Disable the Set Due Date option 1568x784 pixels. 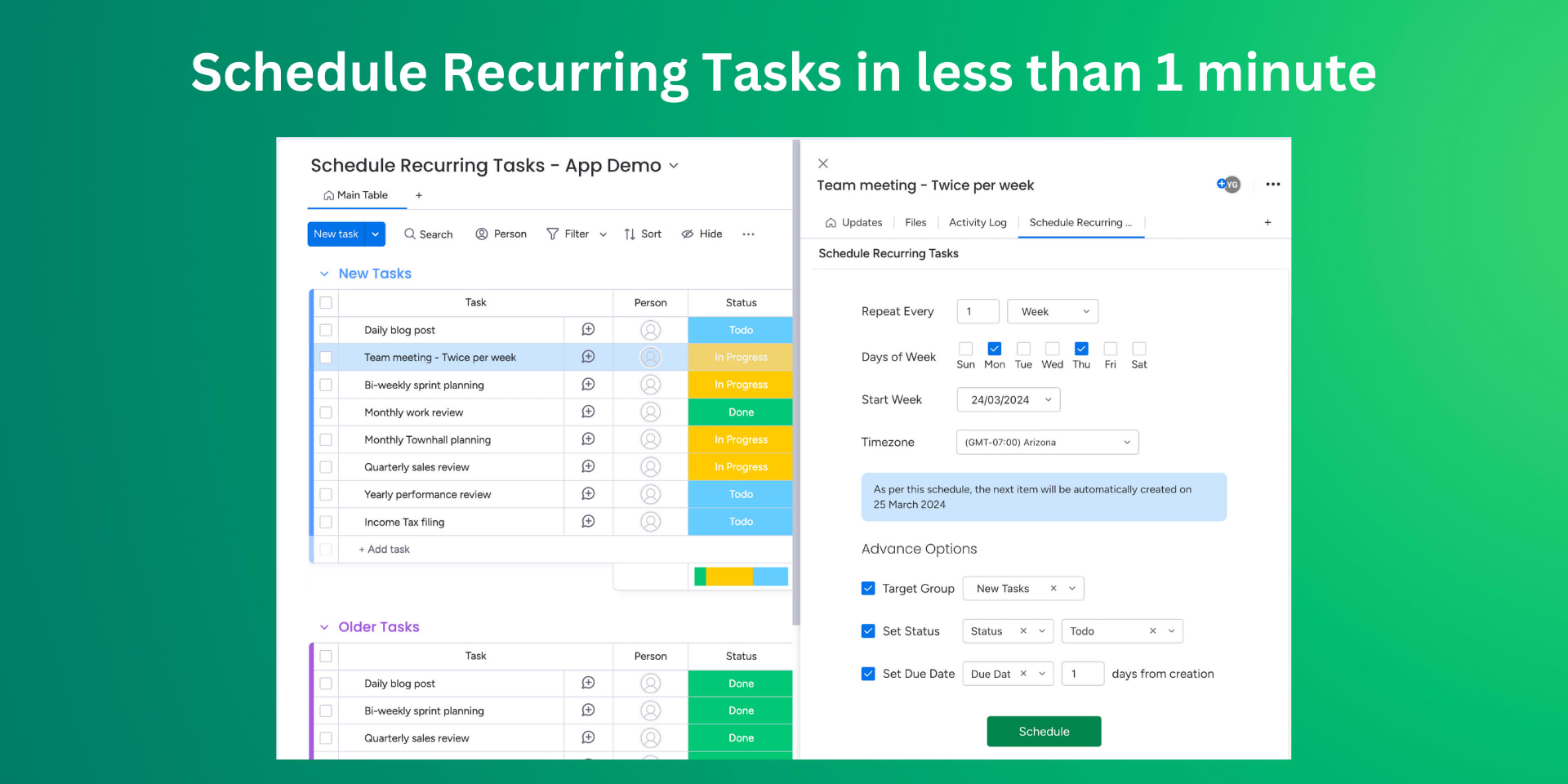click(868, 674)
